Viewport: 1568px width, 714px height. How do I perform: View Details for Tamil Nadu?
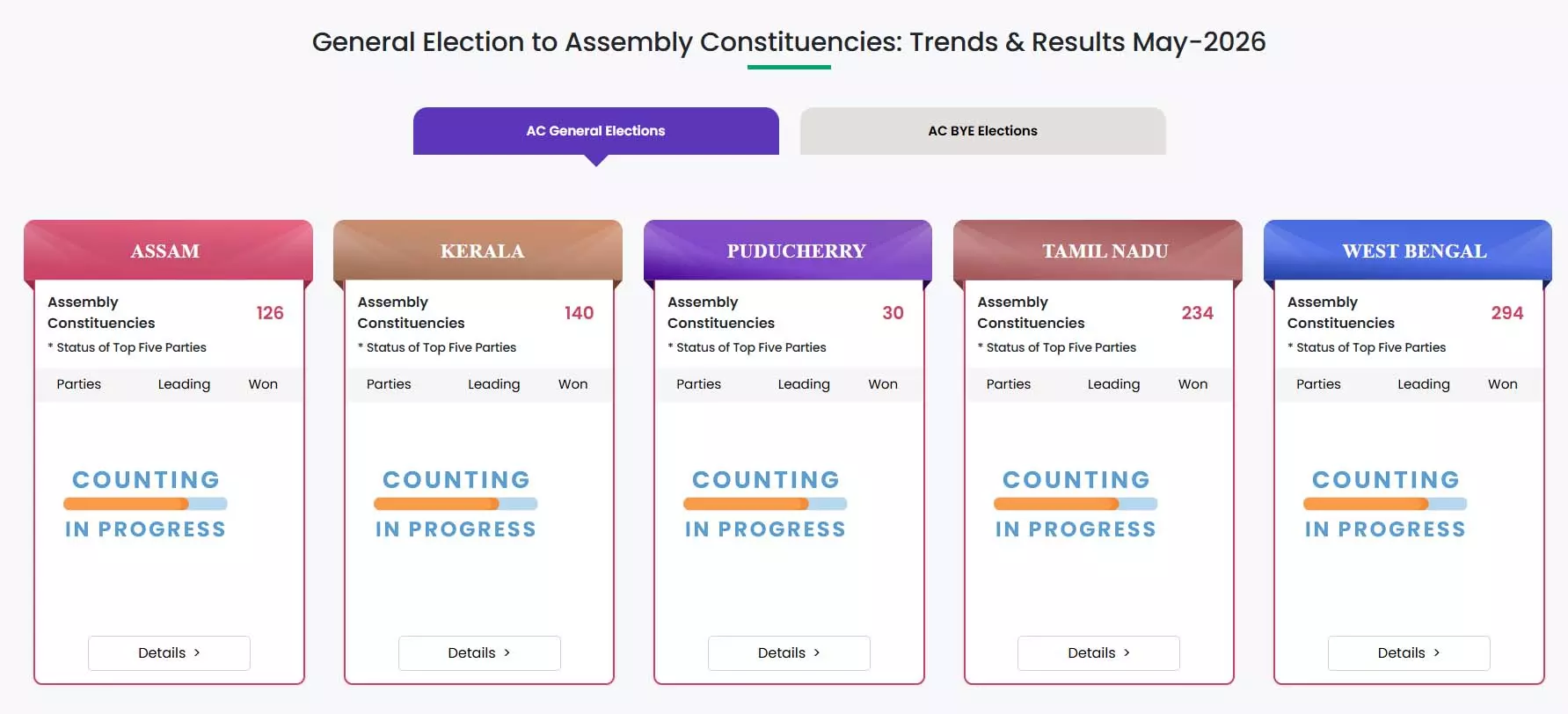[x=1098, y=653]
